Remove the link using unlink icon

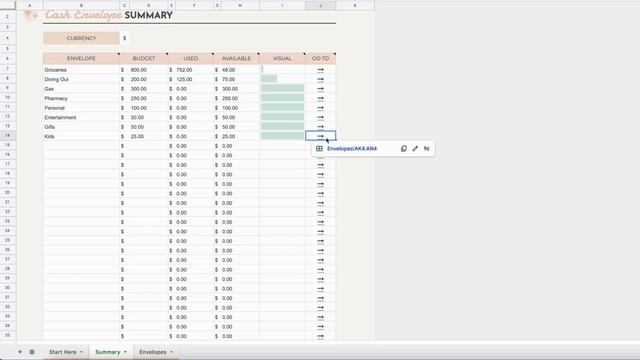(427, 149)
